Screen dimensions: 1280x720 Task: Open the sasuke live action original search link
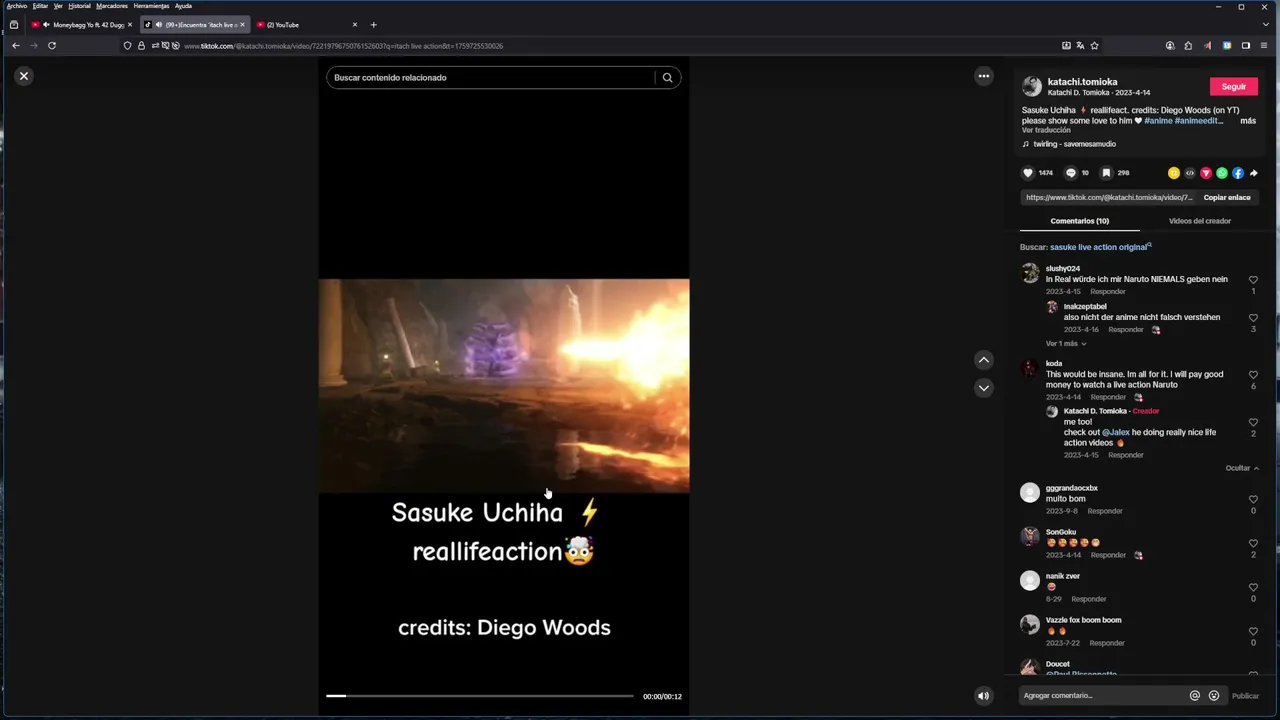point(1100,247)
